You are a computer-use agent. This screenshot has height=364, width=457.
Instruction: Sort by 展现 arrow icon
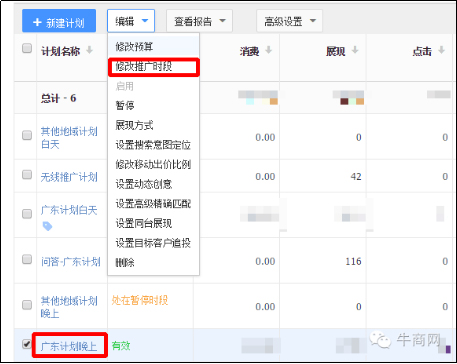coord(355,51)
